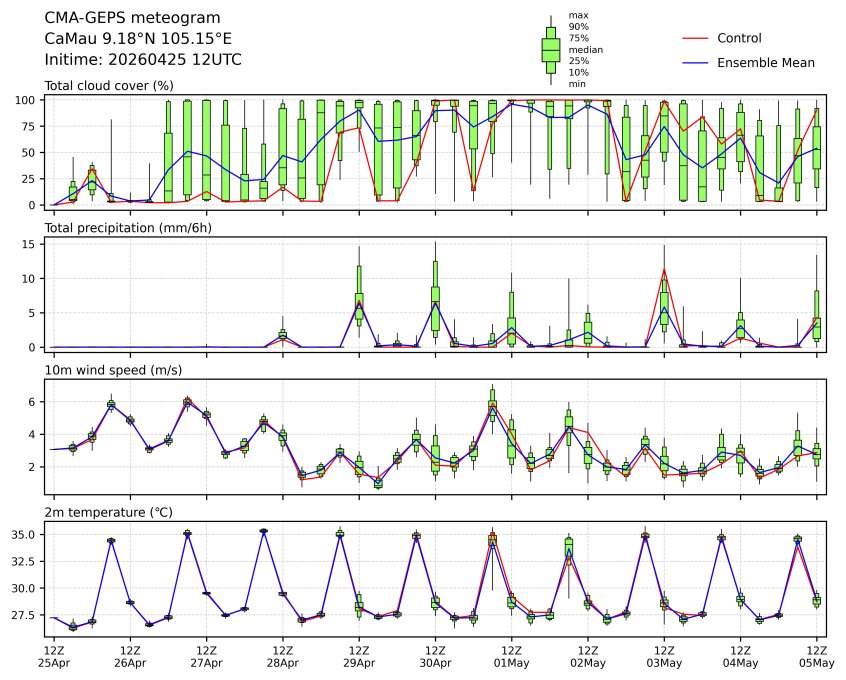846x680 pixels.
Task: Click the '10m wind speed (m/s)' panel title
Action: coord(113,371)
